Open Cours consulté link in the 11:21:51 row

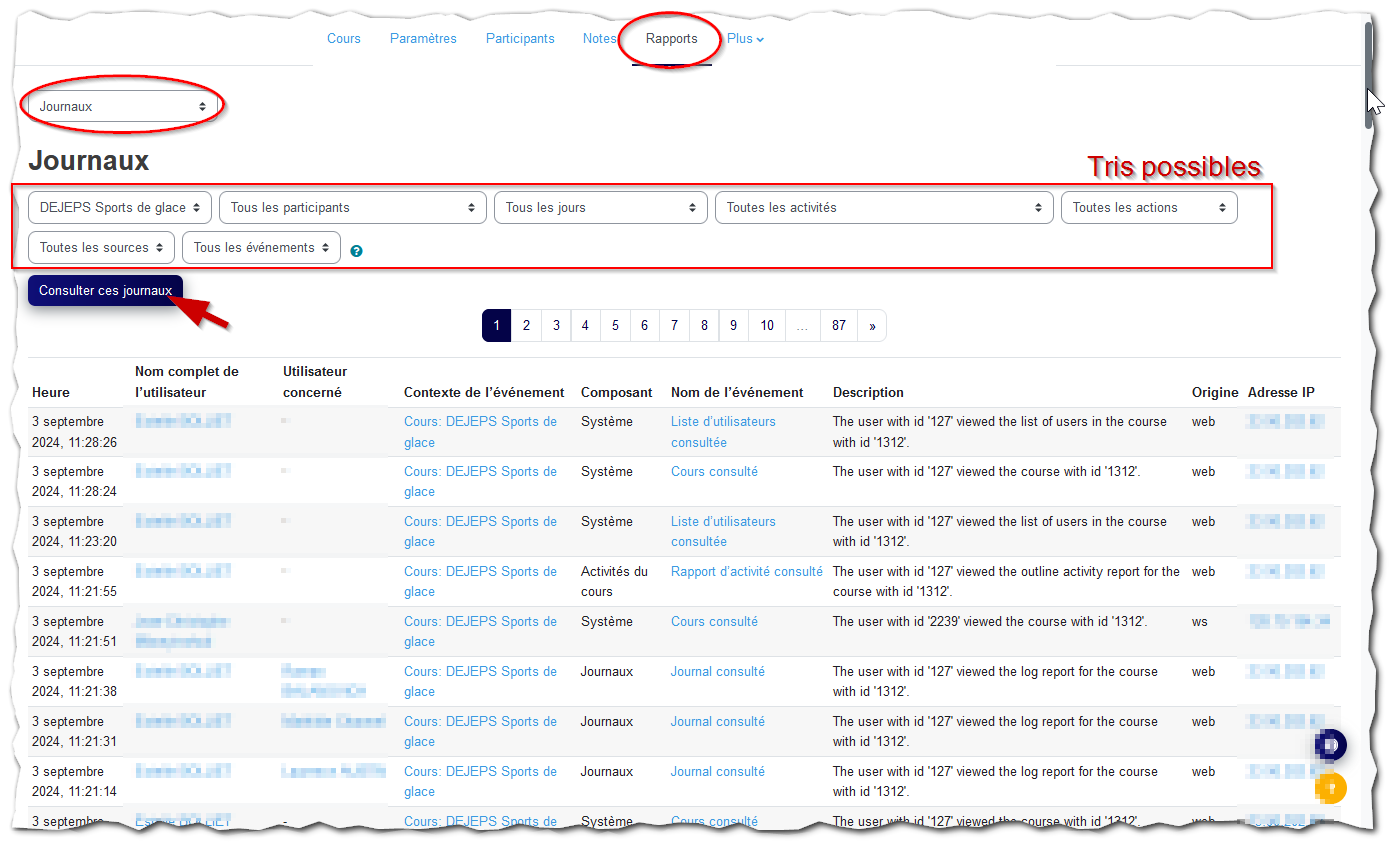[x=714, y=622]
